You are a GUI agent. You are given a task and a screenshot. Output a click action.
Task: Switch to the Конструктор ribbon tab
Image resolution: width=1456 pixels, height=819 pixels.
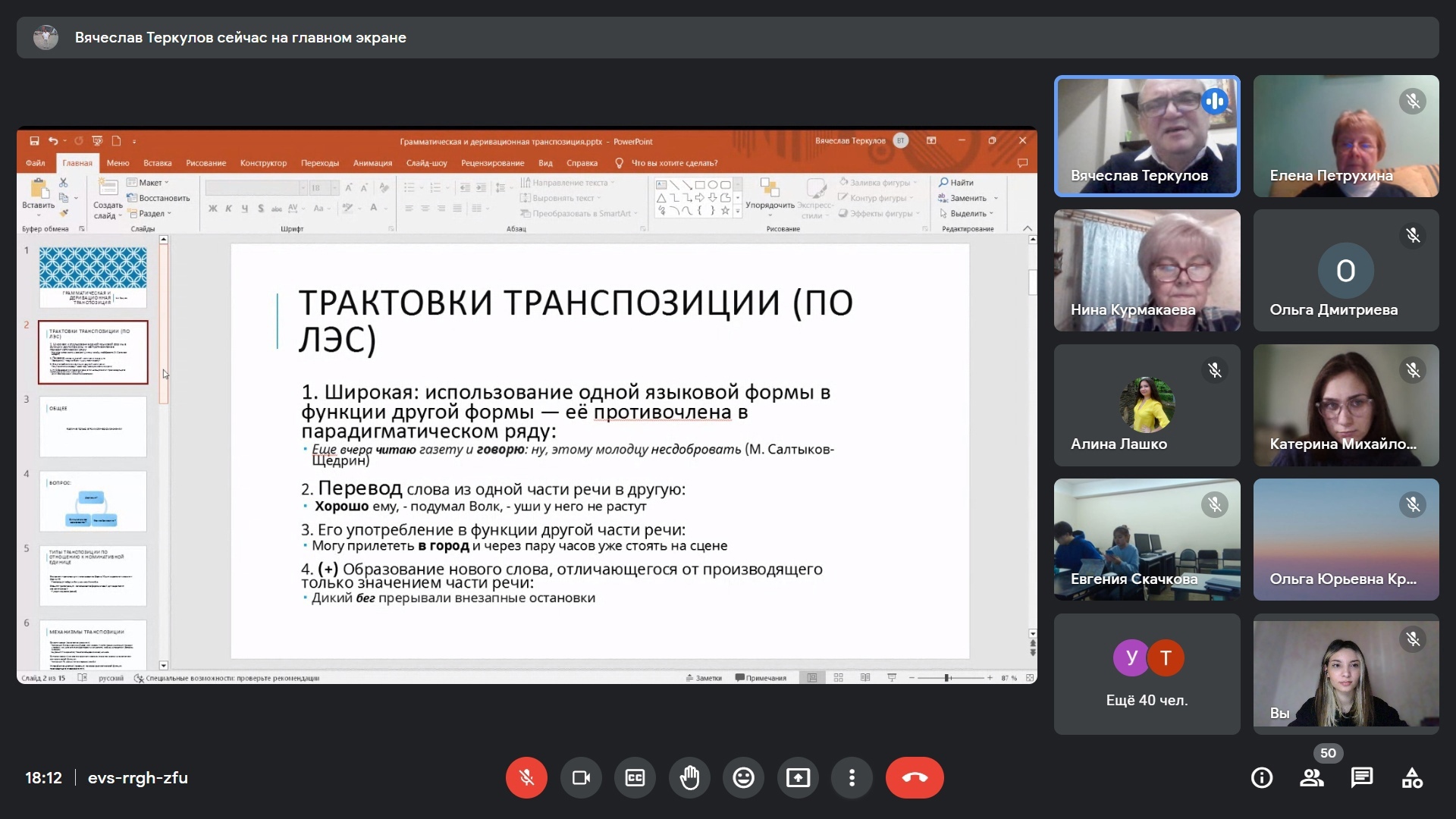[x=263, y=163]
